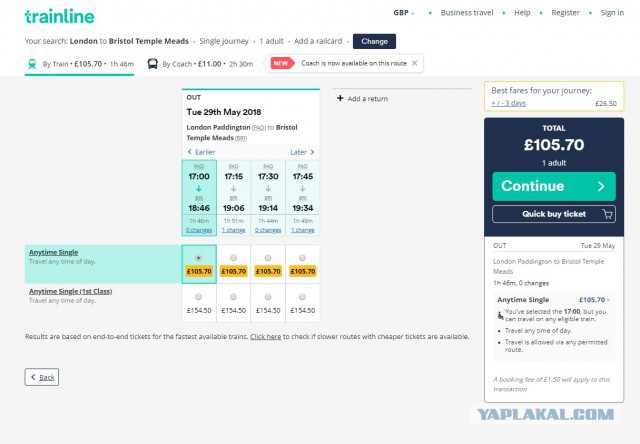Go to the Register page
This screenshot has width=640, height=444.
click(565, 13)
